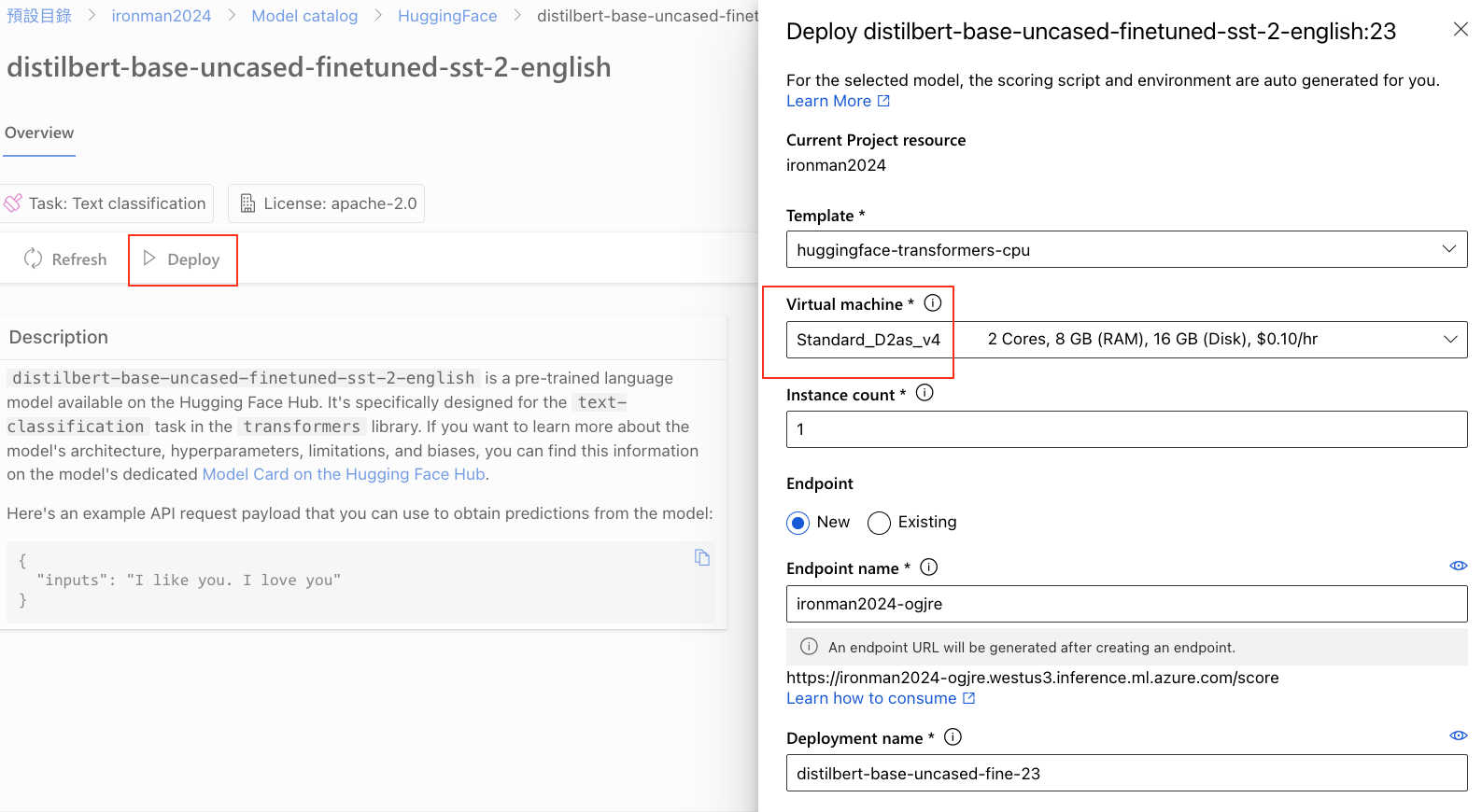The image size is (1482, 812).
Task: Close the Deploy panel
Action: pyautogui.click(x=1461, y=30)
